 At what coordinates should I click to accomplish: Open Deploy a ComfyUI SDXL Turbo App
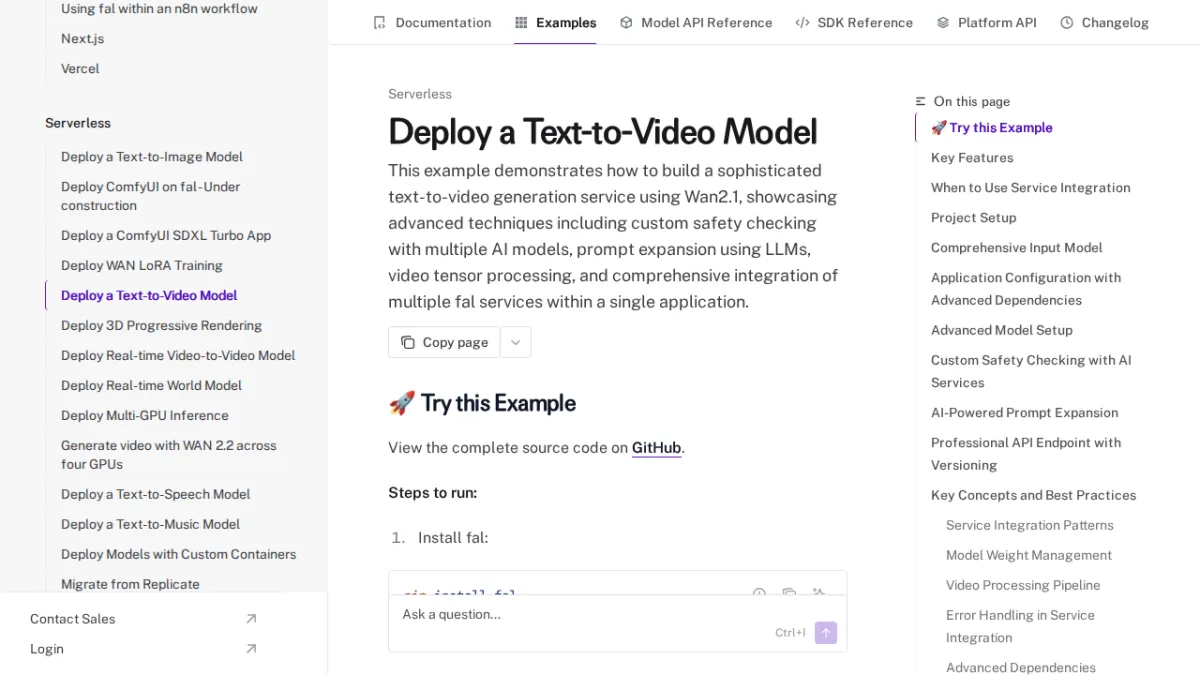click(x=166, y=236)
